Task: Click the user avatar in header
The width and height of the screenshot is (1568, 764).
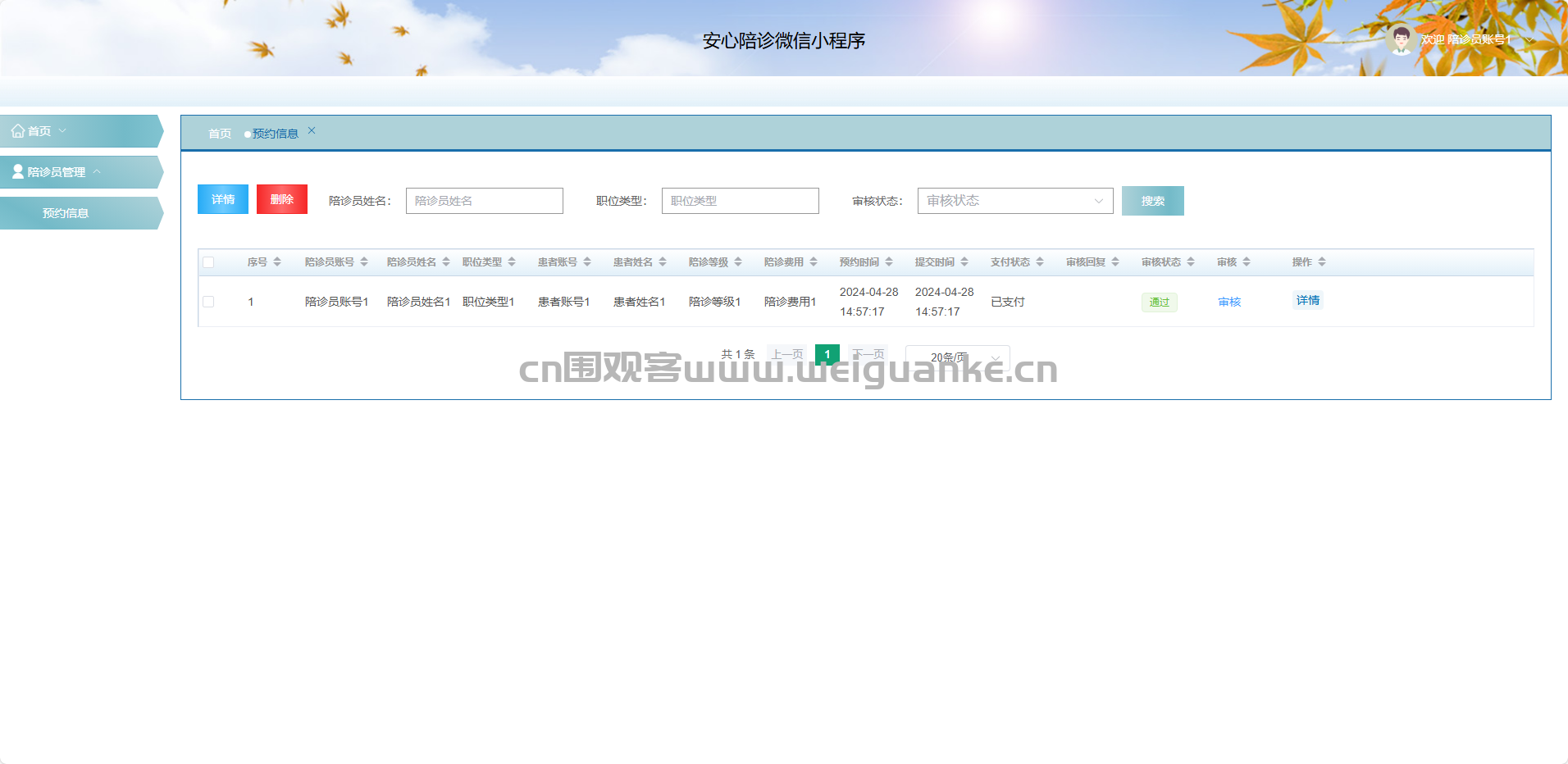Action: [x=1400, y=39]
